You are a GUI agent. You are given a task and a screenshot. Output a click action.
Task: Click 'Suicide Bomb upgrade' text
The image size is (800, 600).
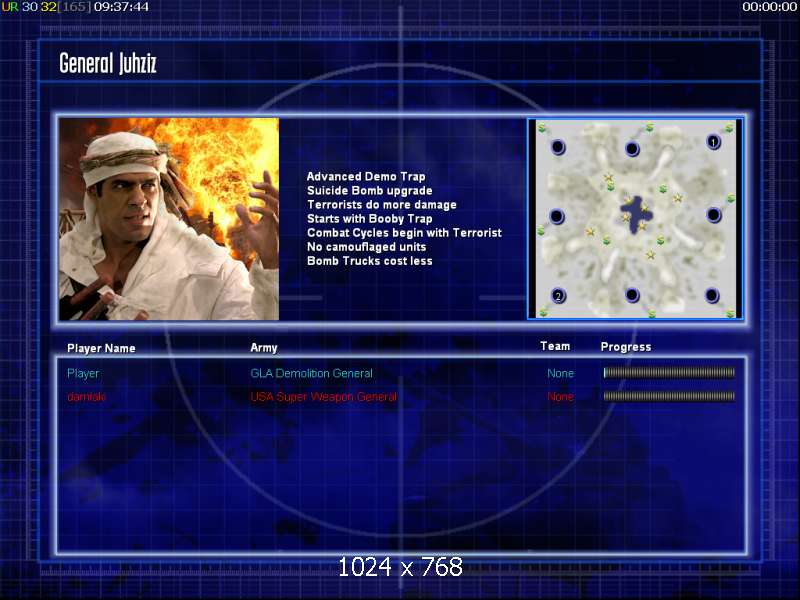click(369, 191)
